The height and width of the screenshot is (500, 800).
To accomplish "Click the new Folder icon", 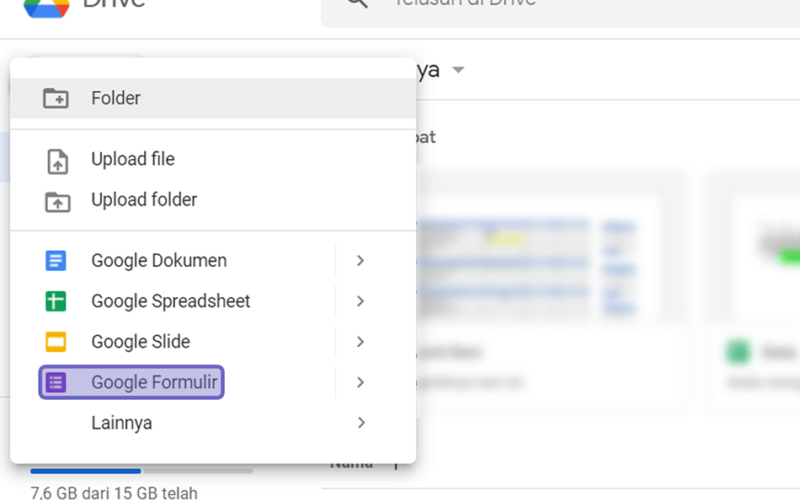I will pyautogui.click(x=56, y=98).
